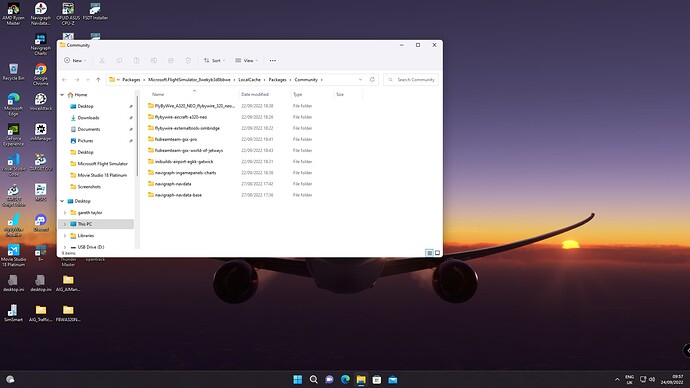Open the Windows Start menu
Viewport: 690px width, 388px height.
[298, 379]
